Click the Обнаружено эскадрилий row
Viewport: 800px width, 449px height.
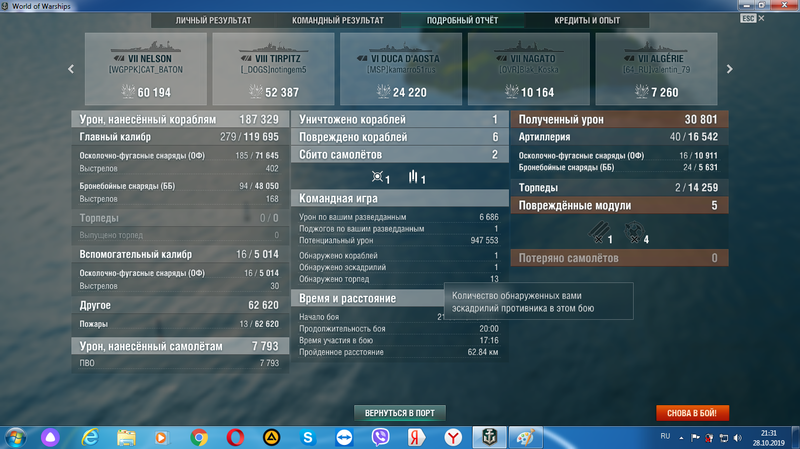pyautogui.click(x=399, y=267)
